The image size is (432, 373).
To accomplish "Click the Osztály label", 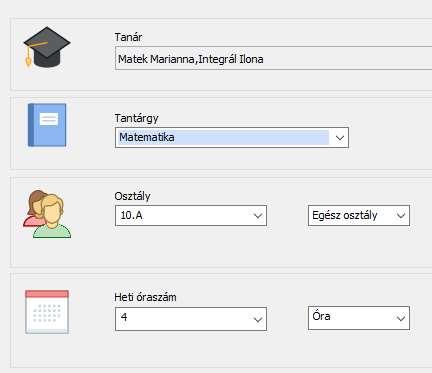I will pyautogui.click(x=132, y=196).
